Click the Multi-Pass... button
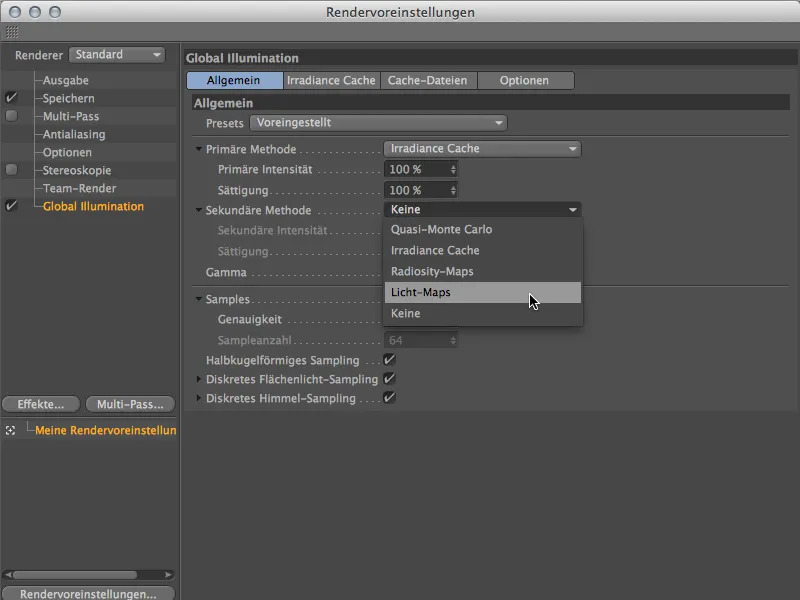 (130, 404)
